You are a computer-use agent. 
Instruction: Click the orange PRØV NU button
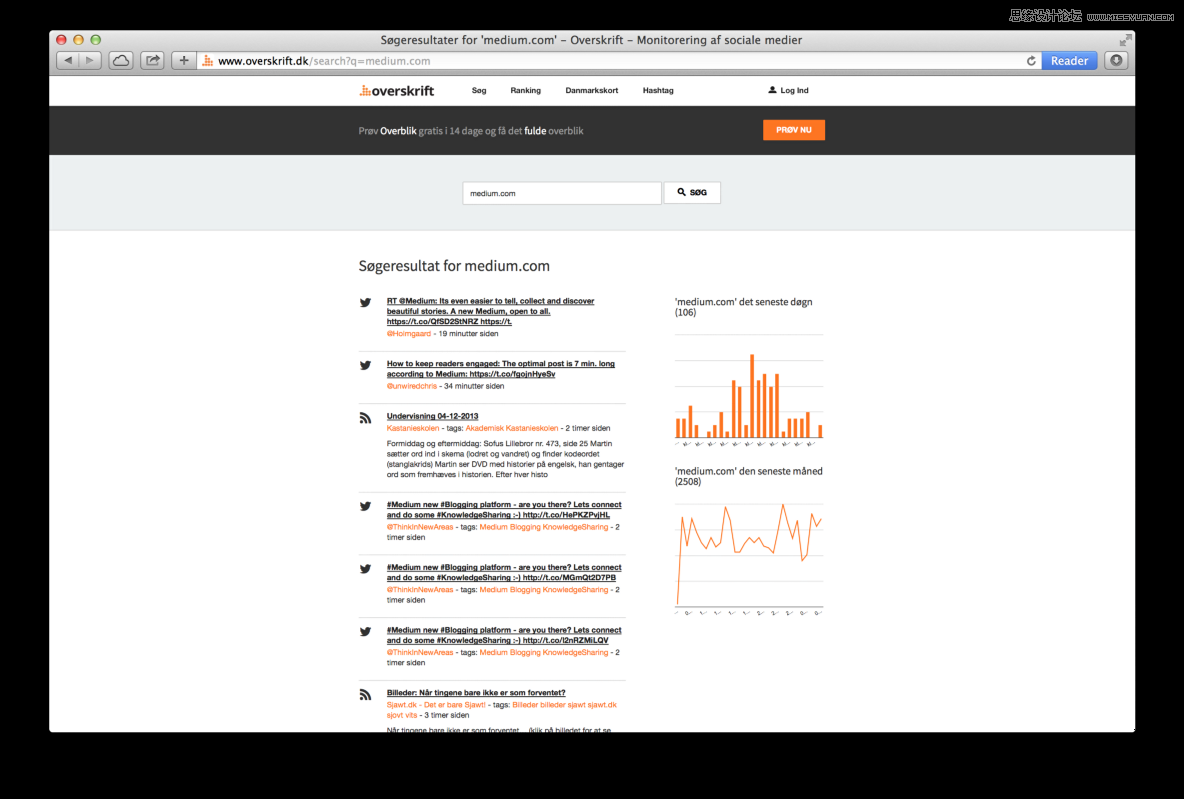tap(794, 130)
